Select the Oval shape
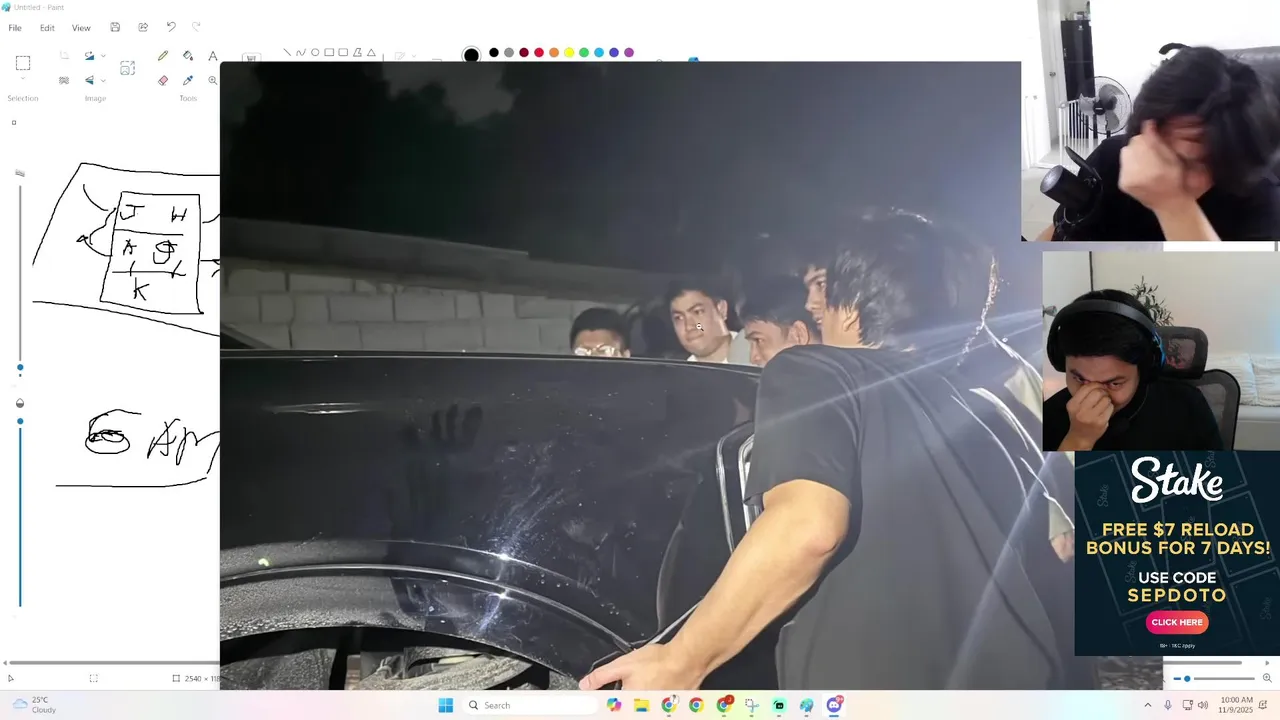The image size is (1280, 720). [315, 52]
